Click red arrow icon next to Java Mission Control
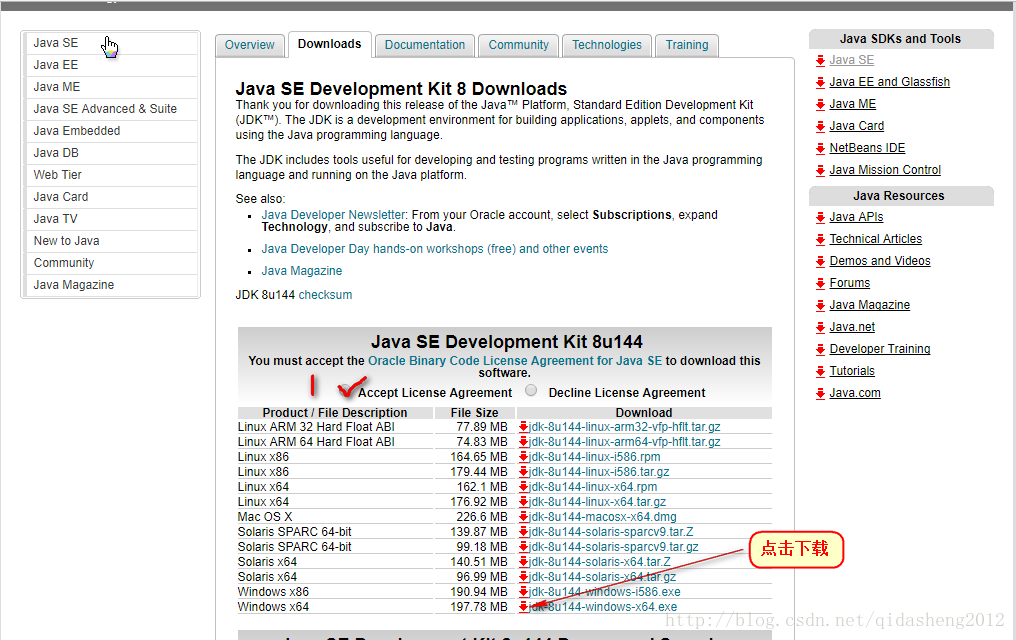Screen dimensions: 1016x640 click(820, 170)
